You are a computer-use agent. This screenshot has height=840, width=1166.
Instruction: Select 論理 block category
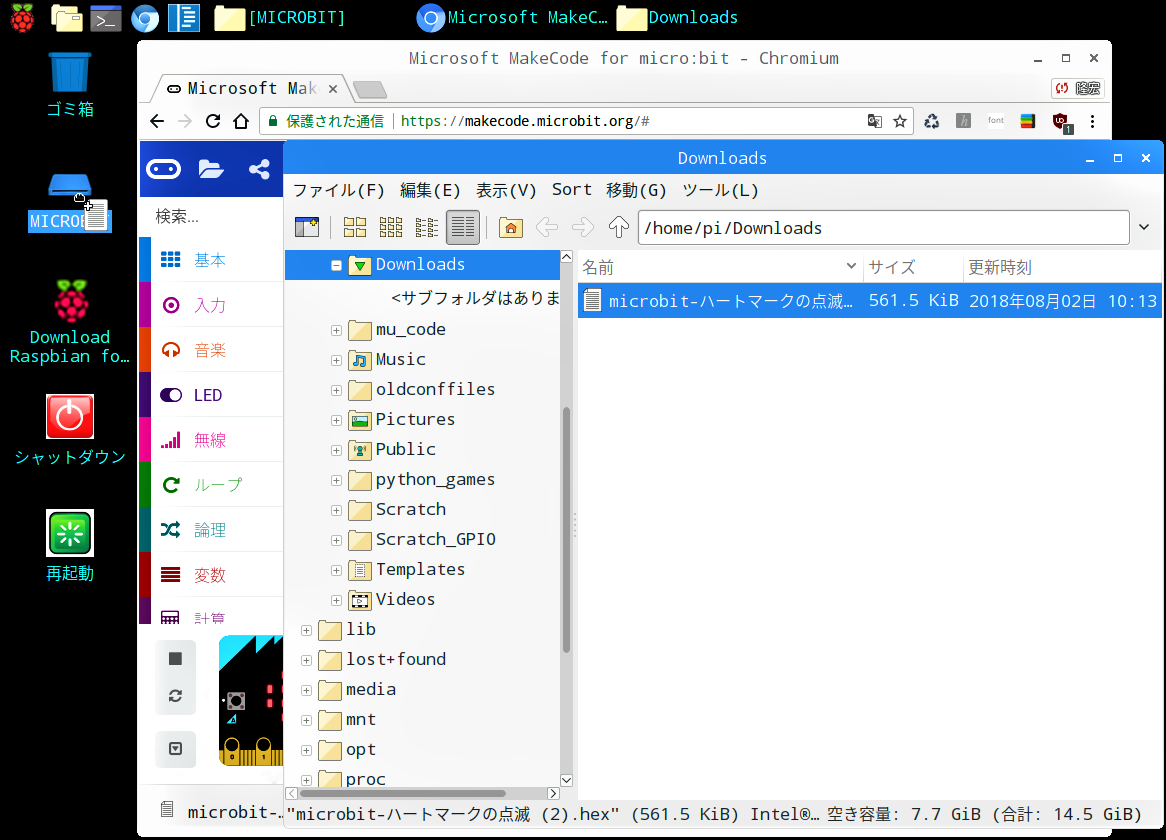211,529
